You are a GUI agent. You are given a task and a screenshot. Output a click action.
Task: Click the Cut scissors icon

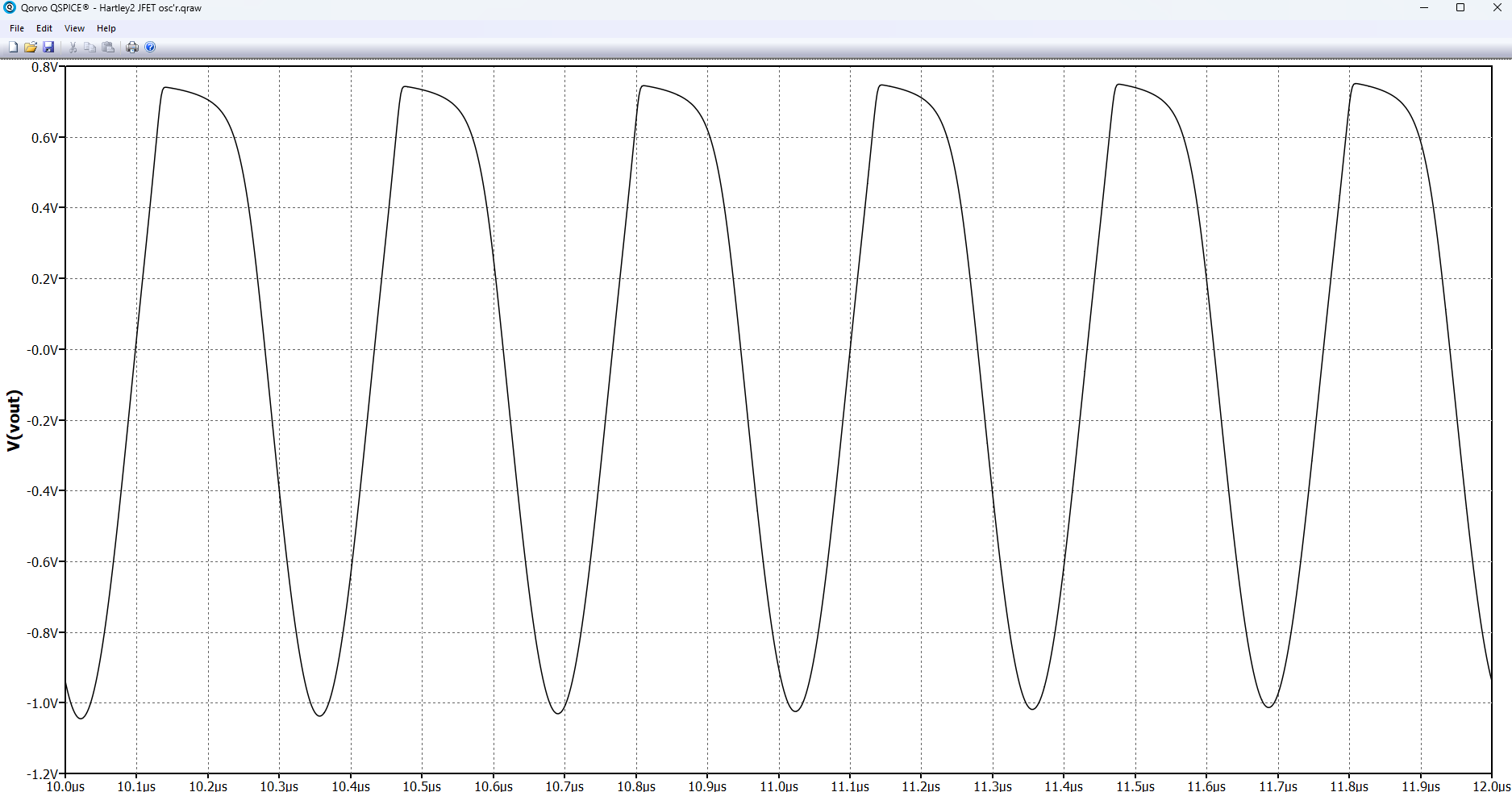coord(73,48)
